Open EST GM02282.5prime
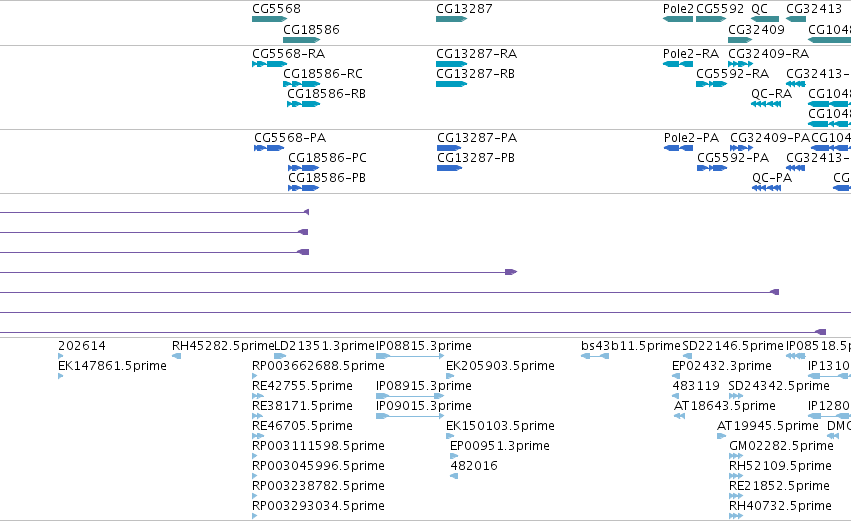Image resolution: width=851 pixels, height=521 pixels. [781, 446]
